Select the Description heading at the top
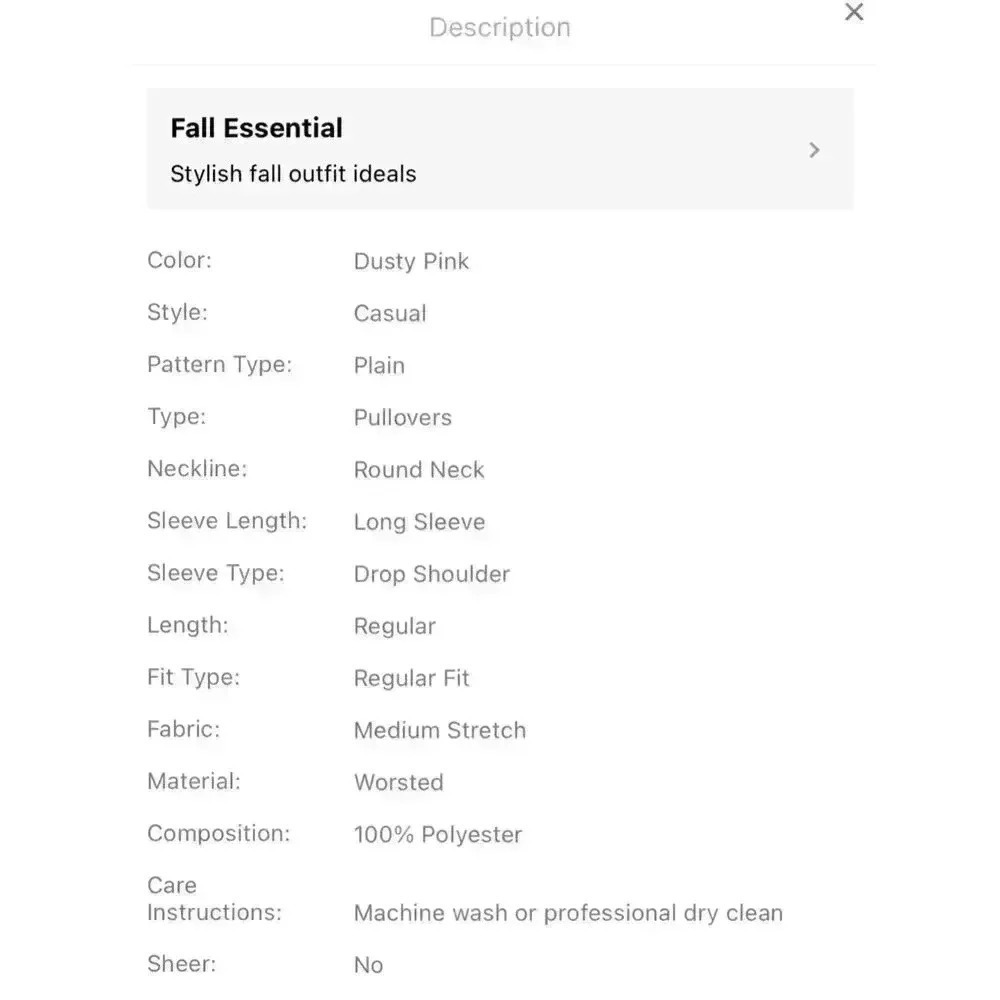The image size is (1000, 1000). point(500,27)
